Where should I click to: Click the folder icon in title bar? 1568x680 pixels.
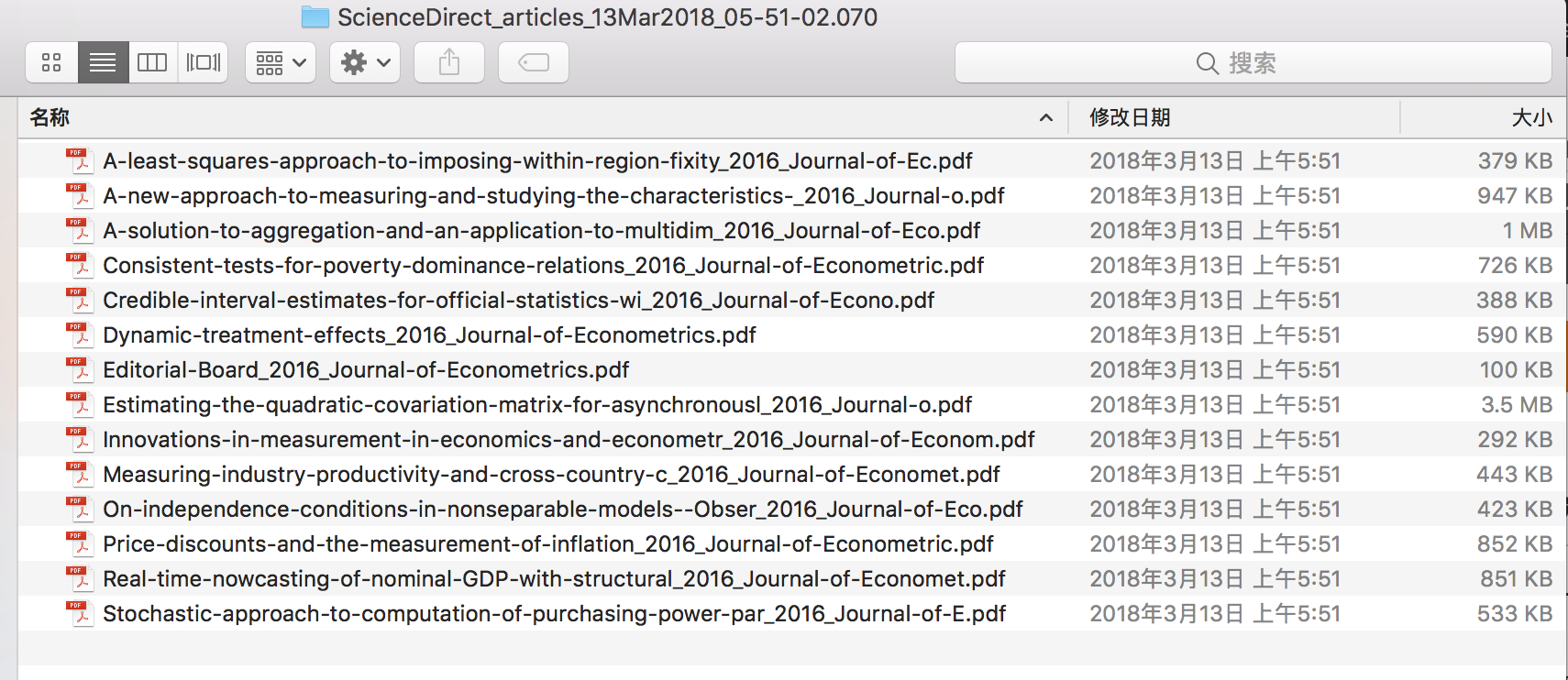pyautogui.click(x=315, y=16)
